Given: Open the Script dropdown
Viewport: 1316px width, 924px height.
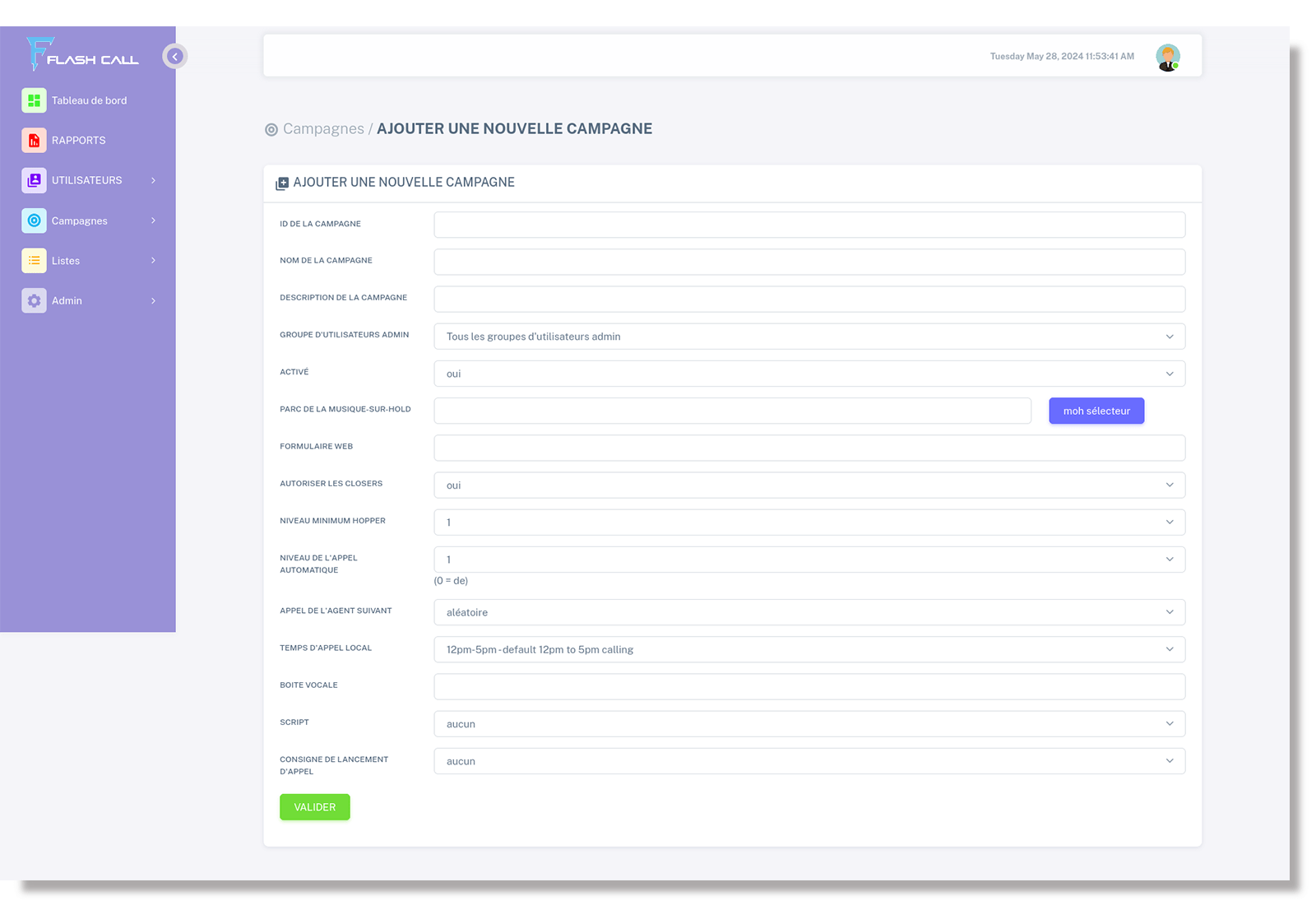Looking at the screenshot, I should point(809,724).
